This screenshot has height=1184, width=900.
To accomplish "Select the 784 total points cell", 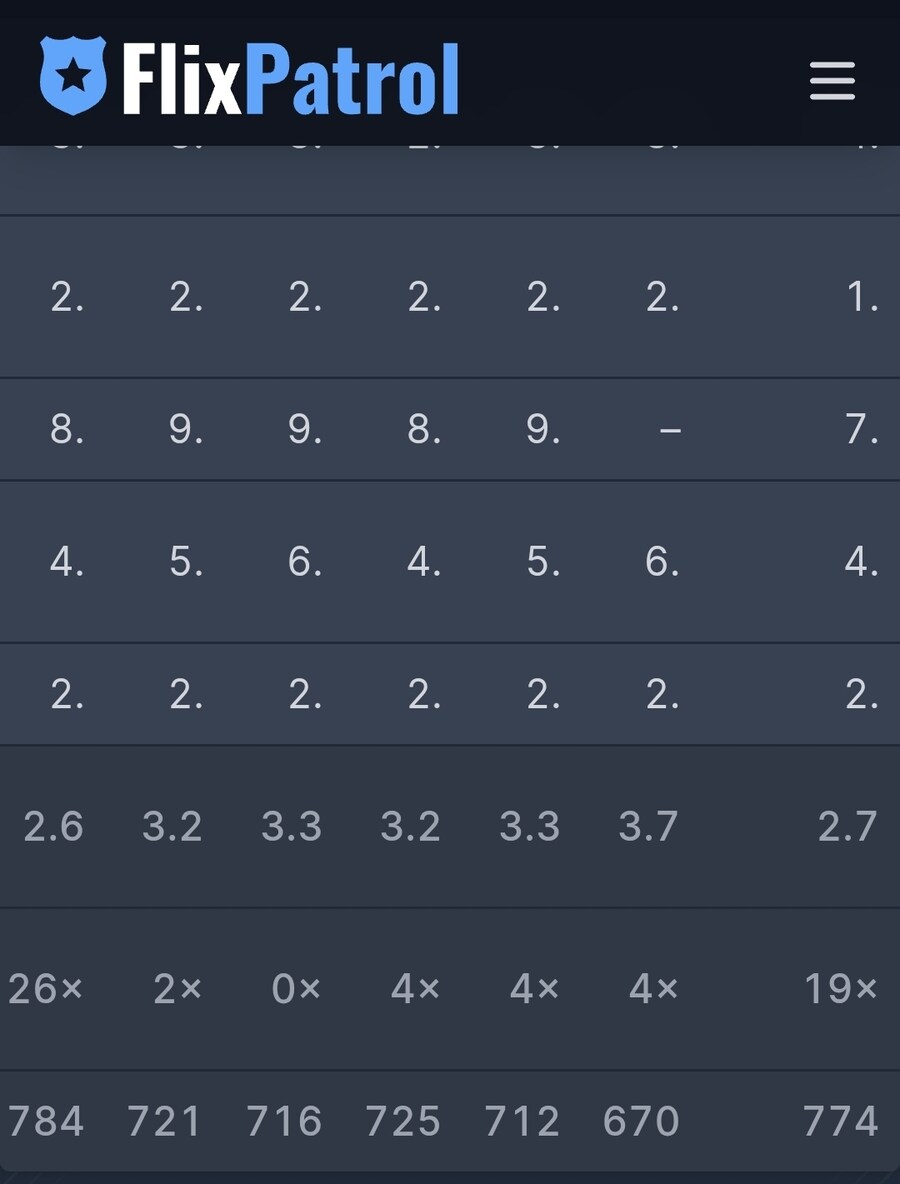I will [46, 1121].
